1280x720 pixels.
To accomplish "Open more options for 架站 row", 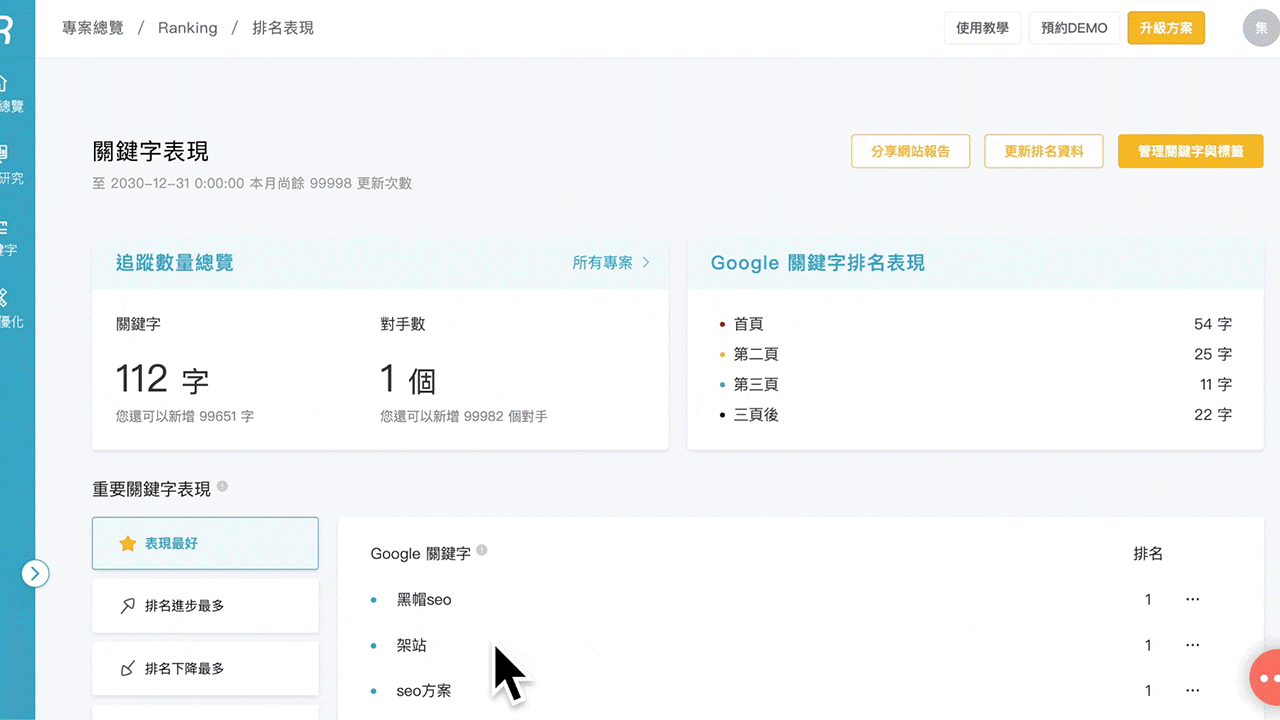I will (x=1192, y=646).
